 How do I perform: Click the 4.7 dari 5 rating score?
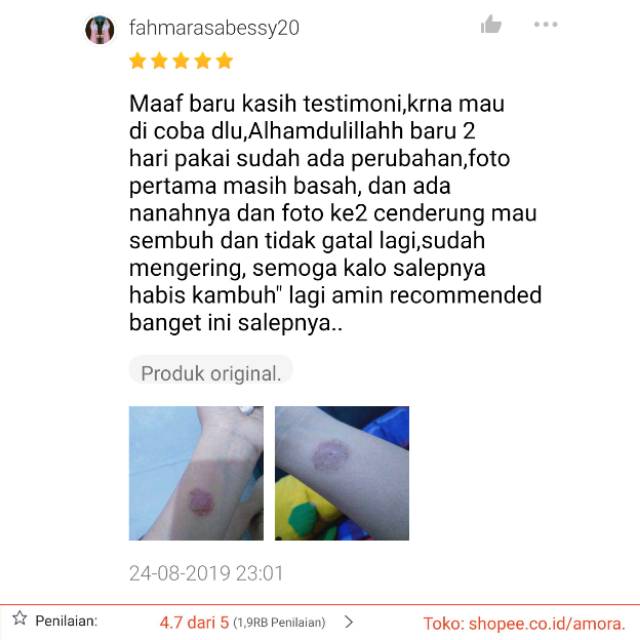tap(194, 622)
